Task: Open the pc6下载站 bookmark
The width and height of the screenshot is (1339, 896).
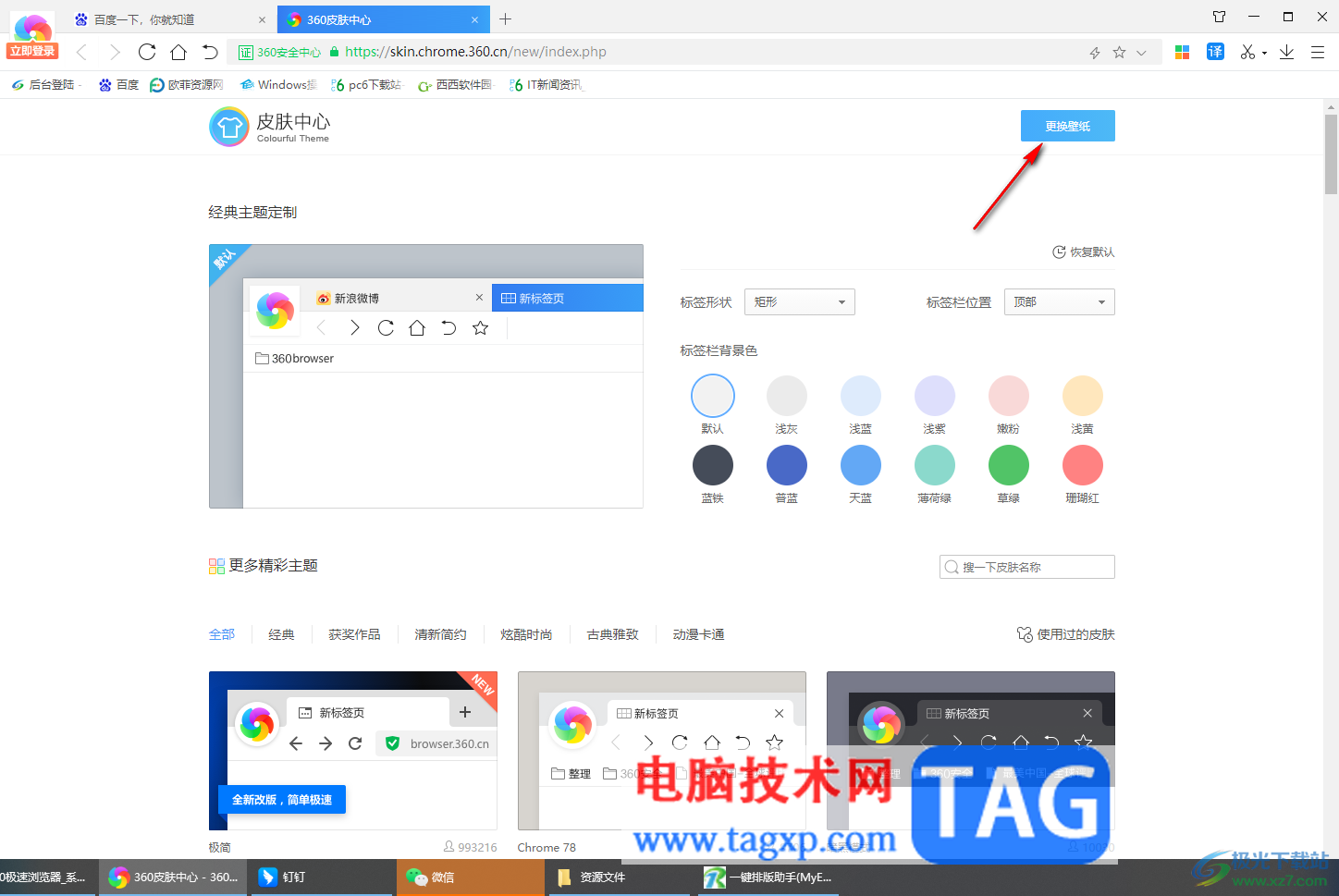Action: [366, 85]
